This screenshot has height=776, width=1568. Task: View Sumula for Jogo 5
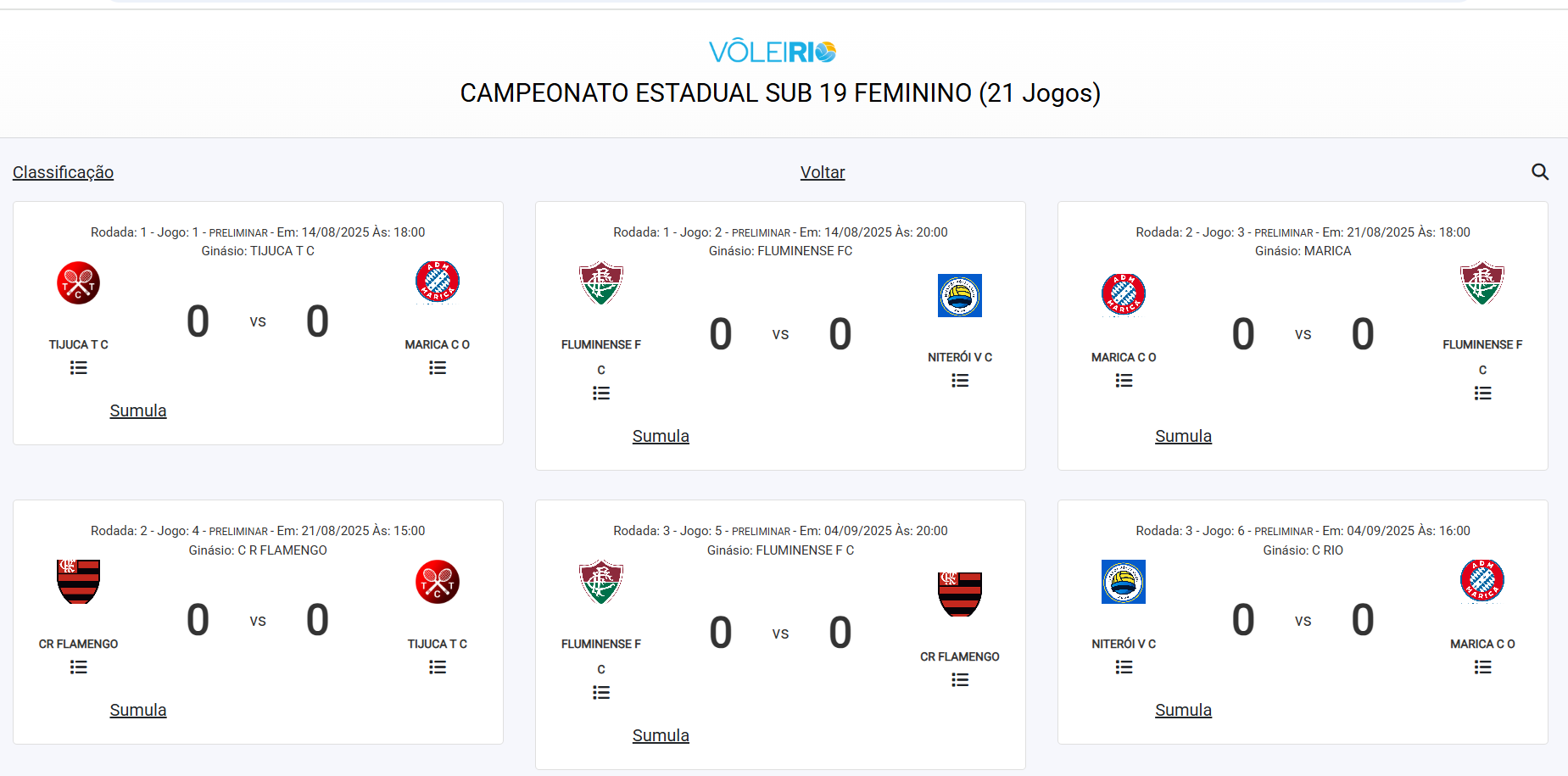click(661, 736)
